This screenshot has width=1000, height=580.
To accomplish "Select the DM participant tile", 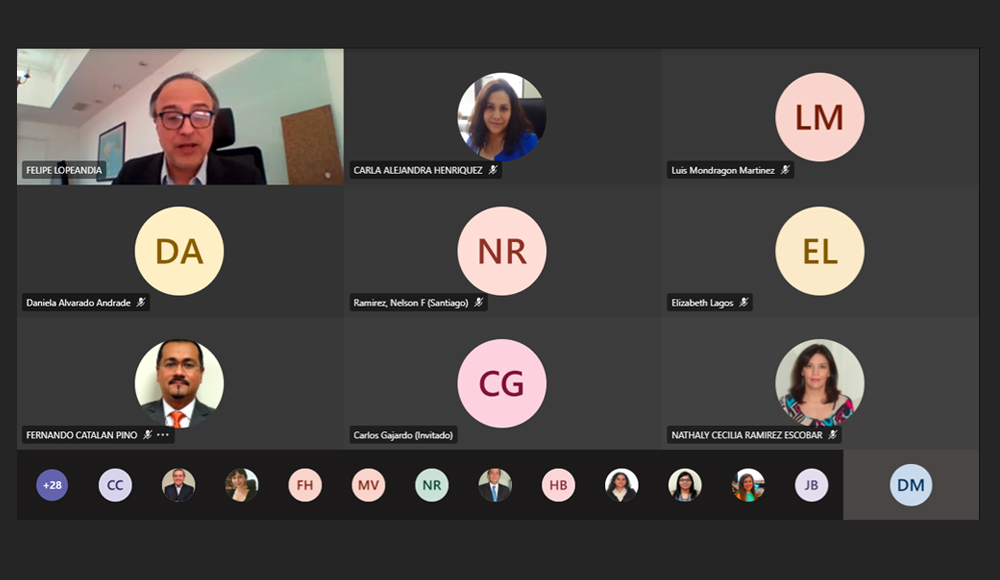I will (x=911, y=485).
